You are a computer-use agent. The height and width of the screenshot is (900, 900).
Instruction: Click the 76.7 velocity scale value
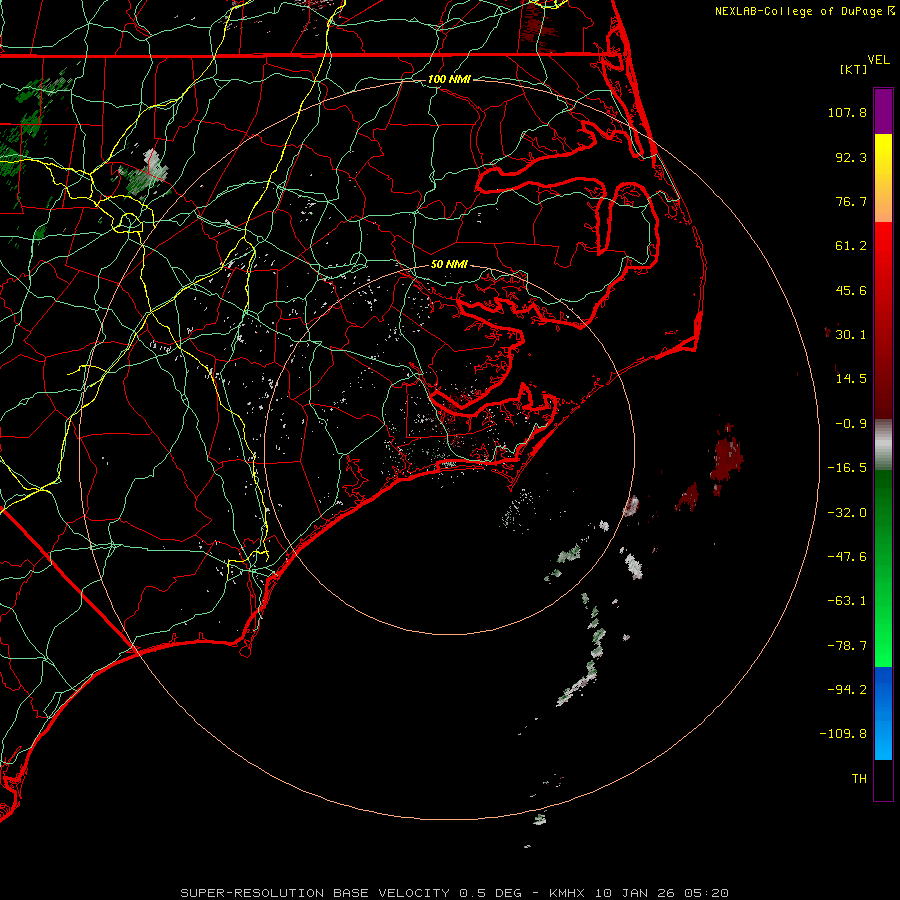point(851,201)
